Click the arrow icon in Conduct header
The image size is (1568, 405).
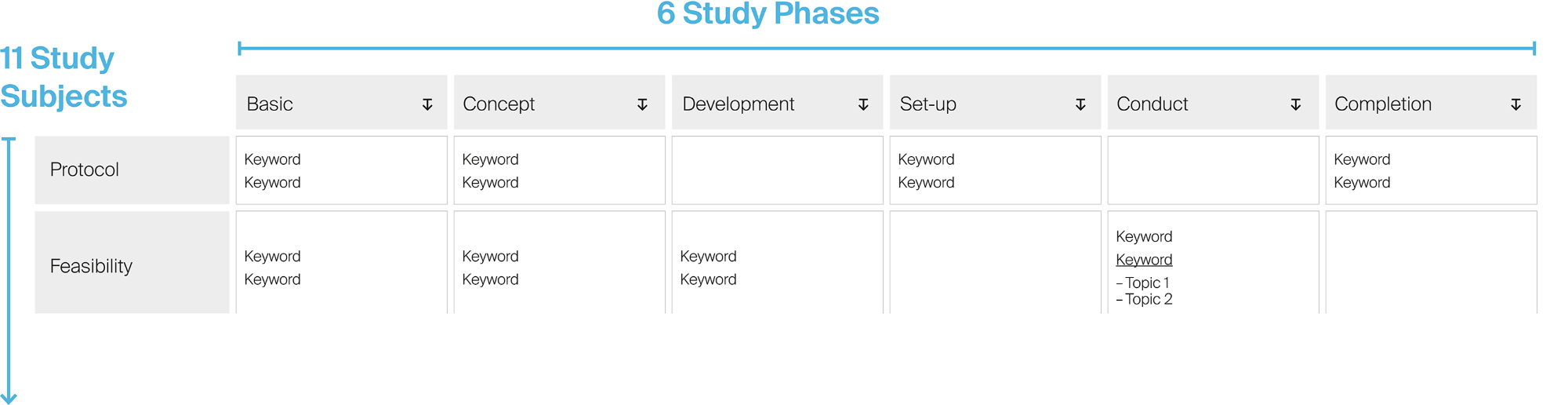1296,104
